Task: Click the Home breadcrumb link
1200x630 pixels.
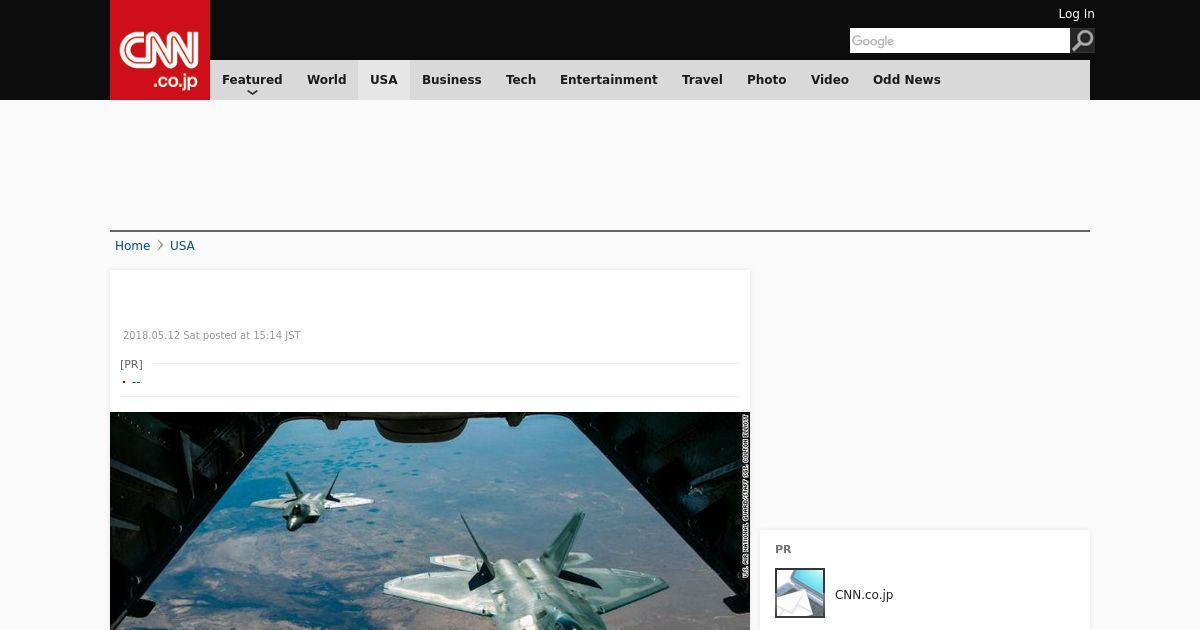Action: pyautogui.click(x=132, y=246)
